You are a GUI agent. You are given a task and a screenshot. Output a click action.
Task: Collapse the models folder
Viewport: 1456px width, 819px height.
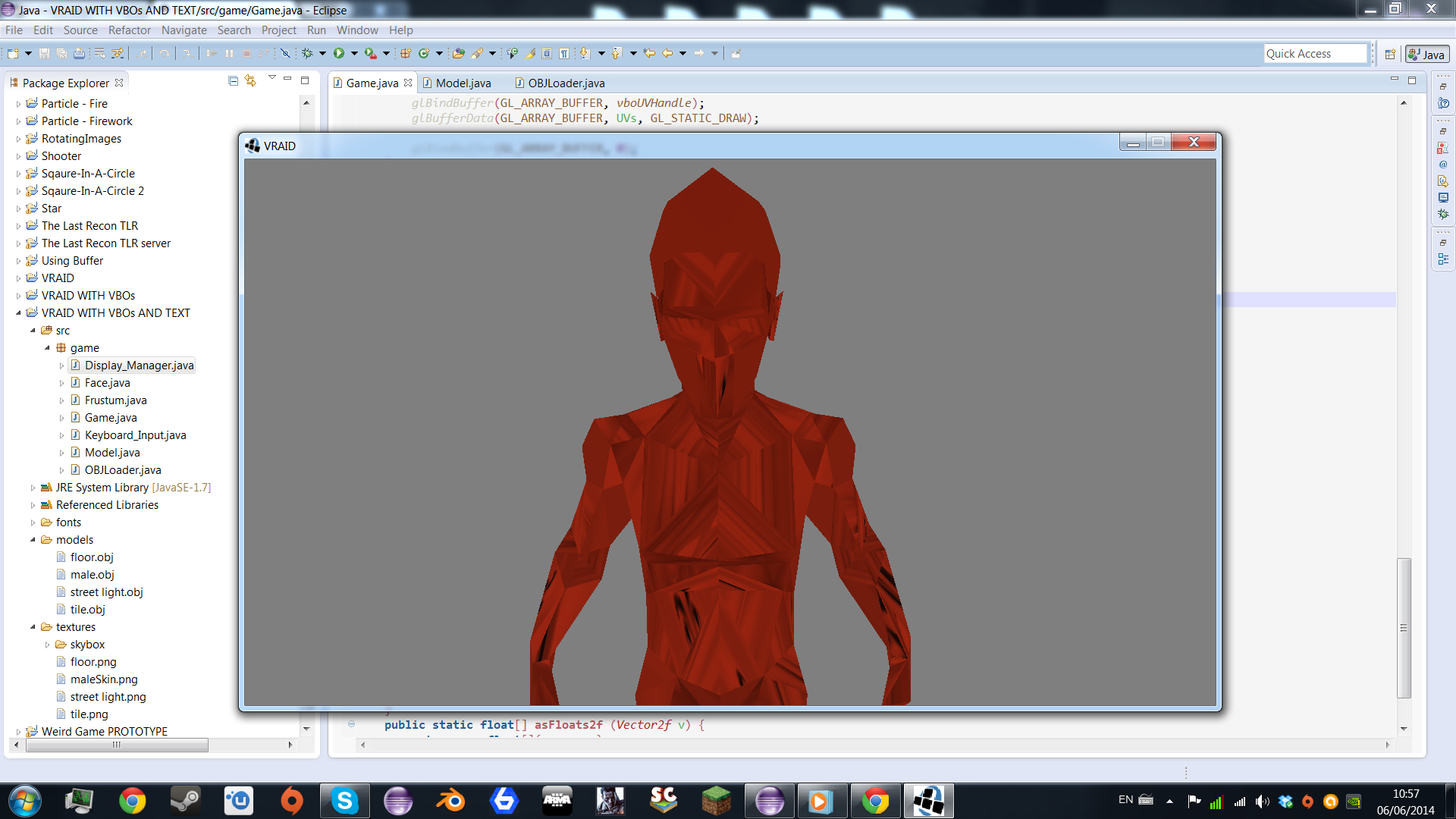(x=33, y=540)
